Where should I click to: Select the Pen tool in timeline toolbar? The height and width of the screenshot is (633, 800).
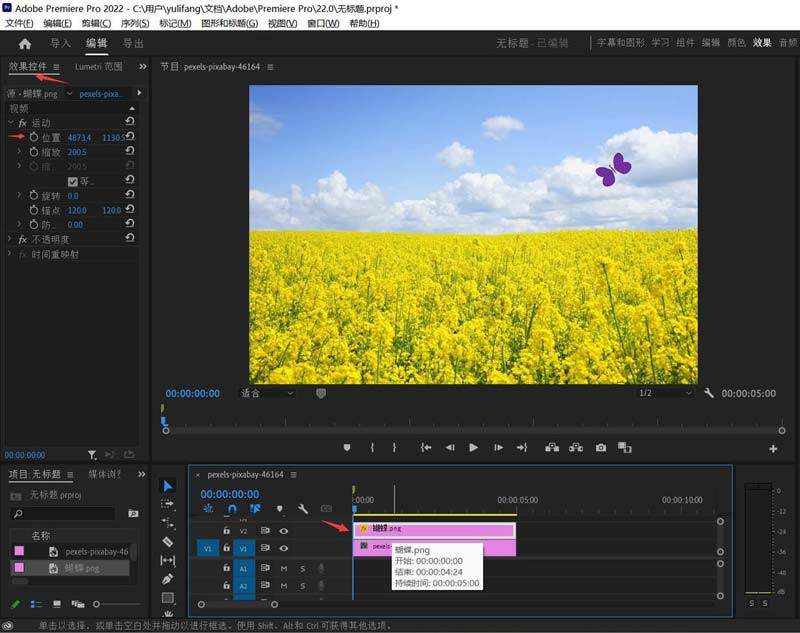(x=168, y=579)
